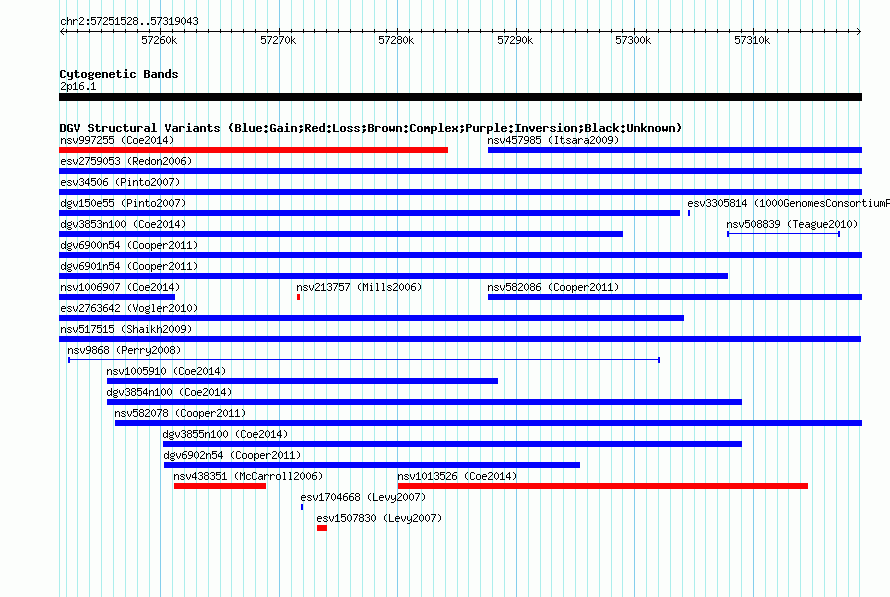Click the tiny blue esv3305814 marker
The image size is (890, 597).
pyautogui.click(x=689, y=213)
